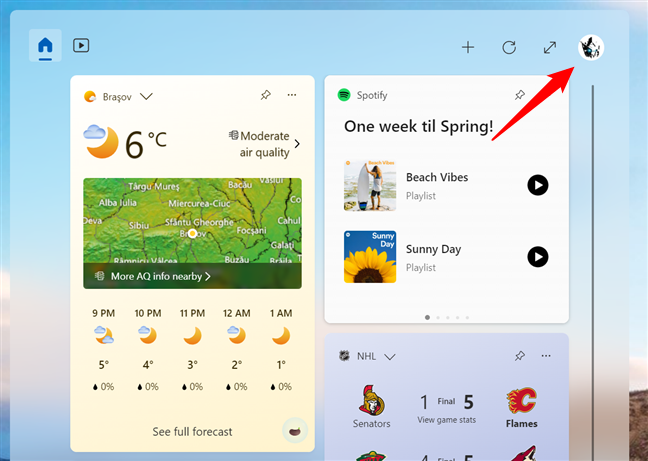Viewport: 648px width, 461px height.
Task: Click the NHL league logo icon
Action: pos(344,356)
